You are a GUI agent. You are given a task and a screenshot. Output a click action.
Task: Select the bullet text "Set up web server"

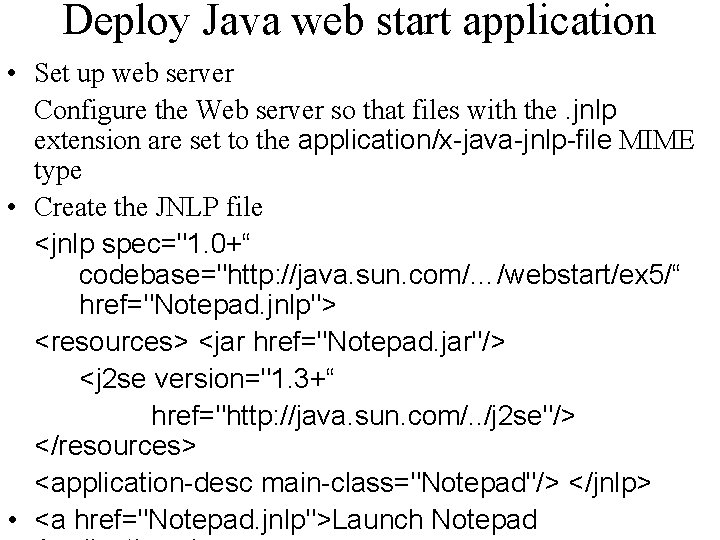[x=134, y=73]
